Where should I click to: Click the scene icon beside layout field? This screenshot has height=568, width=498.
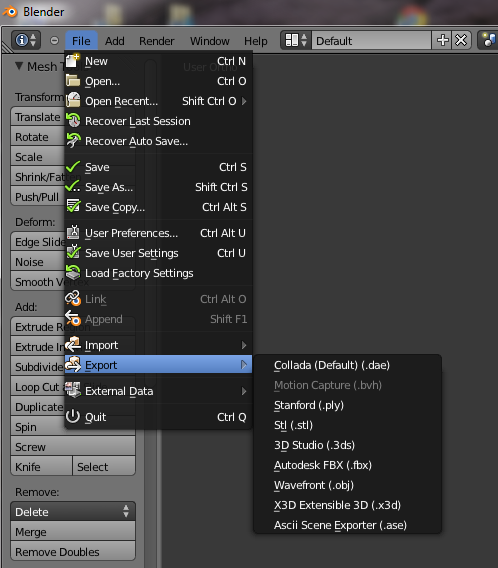(x=489, y=40)
